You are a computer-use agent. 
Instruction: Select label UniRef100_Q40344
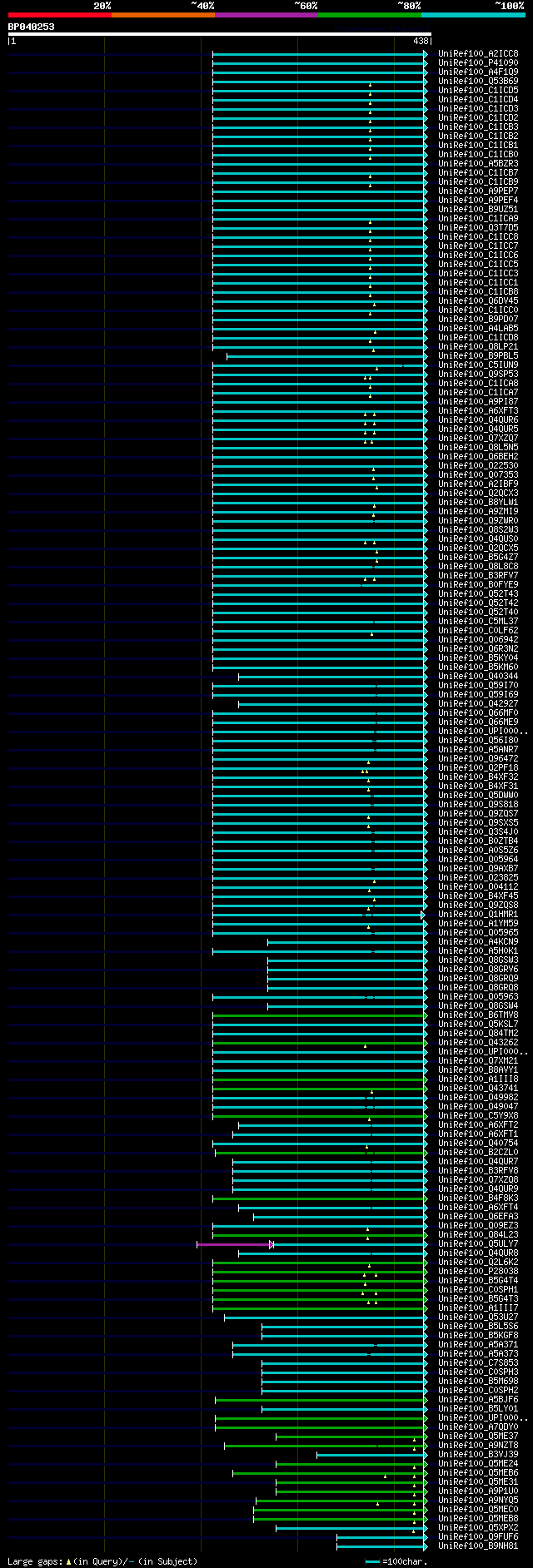pyautogui.click(x=478, y=676)
